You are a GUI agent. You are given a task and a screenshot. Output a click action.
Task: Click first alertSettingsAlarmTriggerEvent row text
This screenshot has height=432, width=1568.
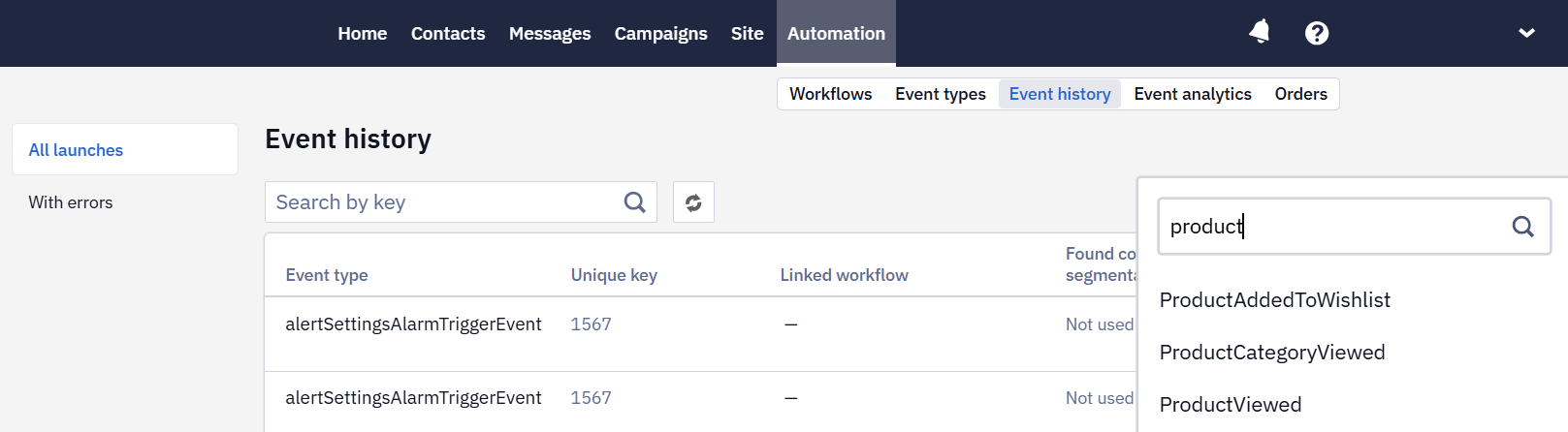[413, 324]
